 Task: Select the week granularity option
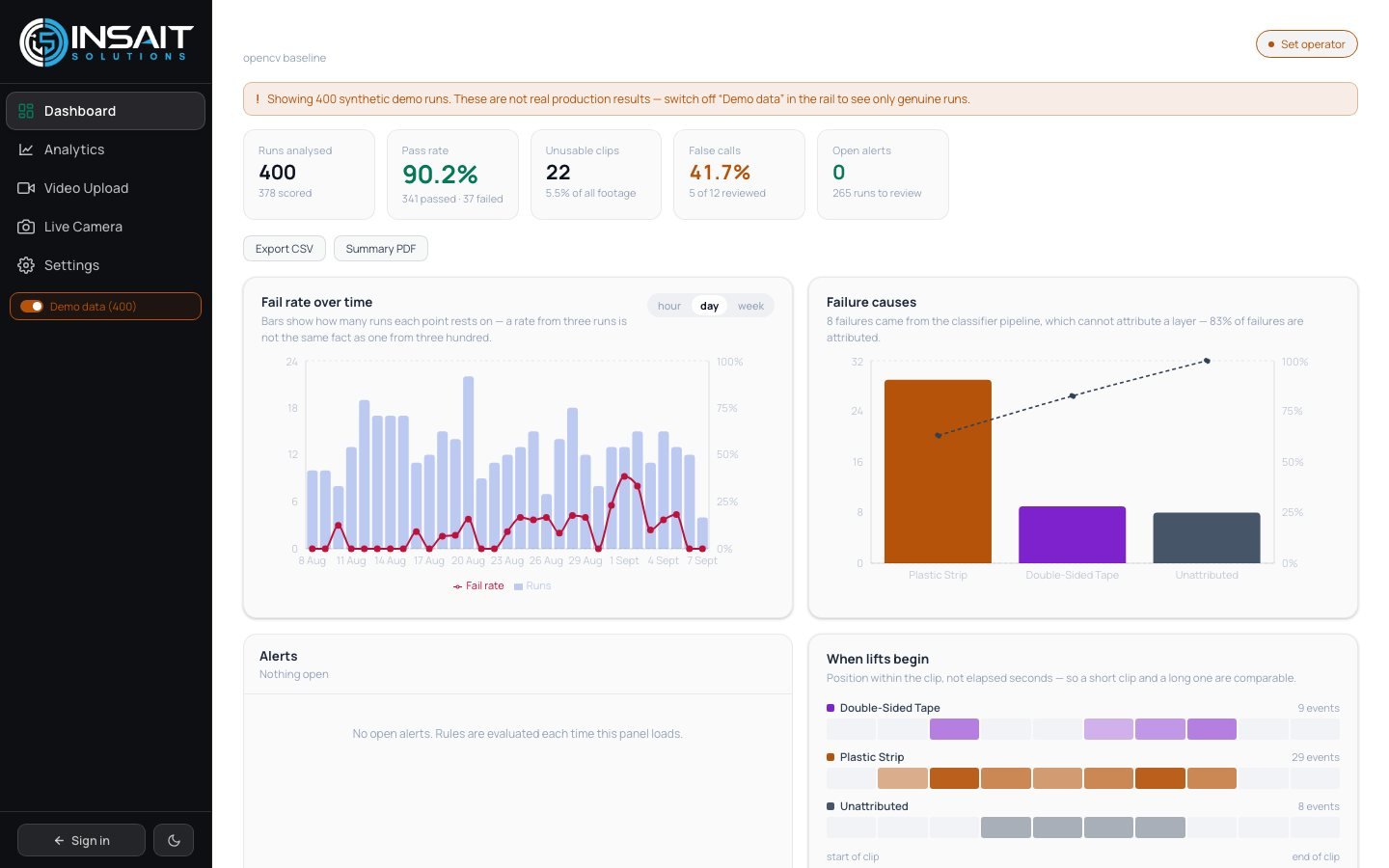pos(750,306)
